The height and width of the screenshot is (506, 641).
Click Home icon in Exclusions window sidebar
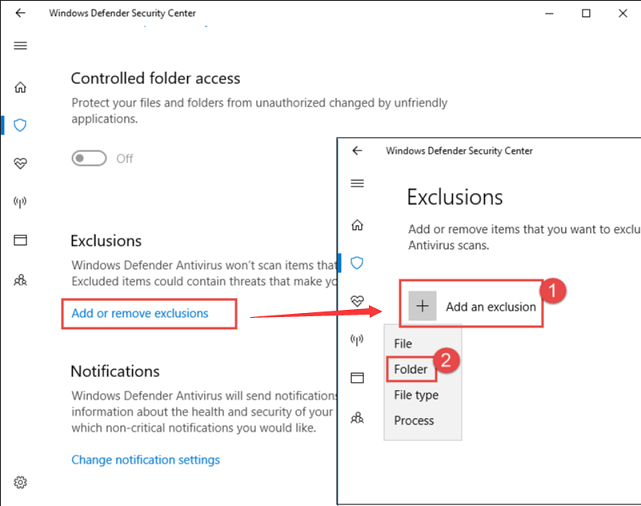click(x=357, y=225)
